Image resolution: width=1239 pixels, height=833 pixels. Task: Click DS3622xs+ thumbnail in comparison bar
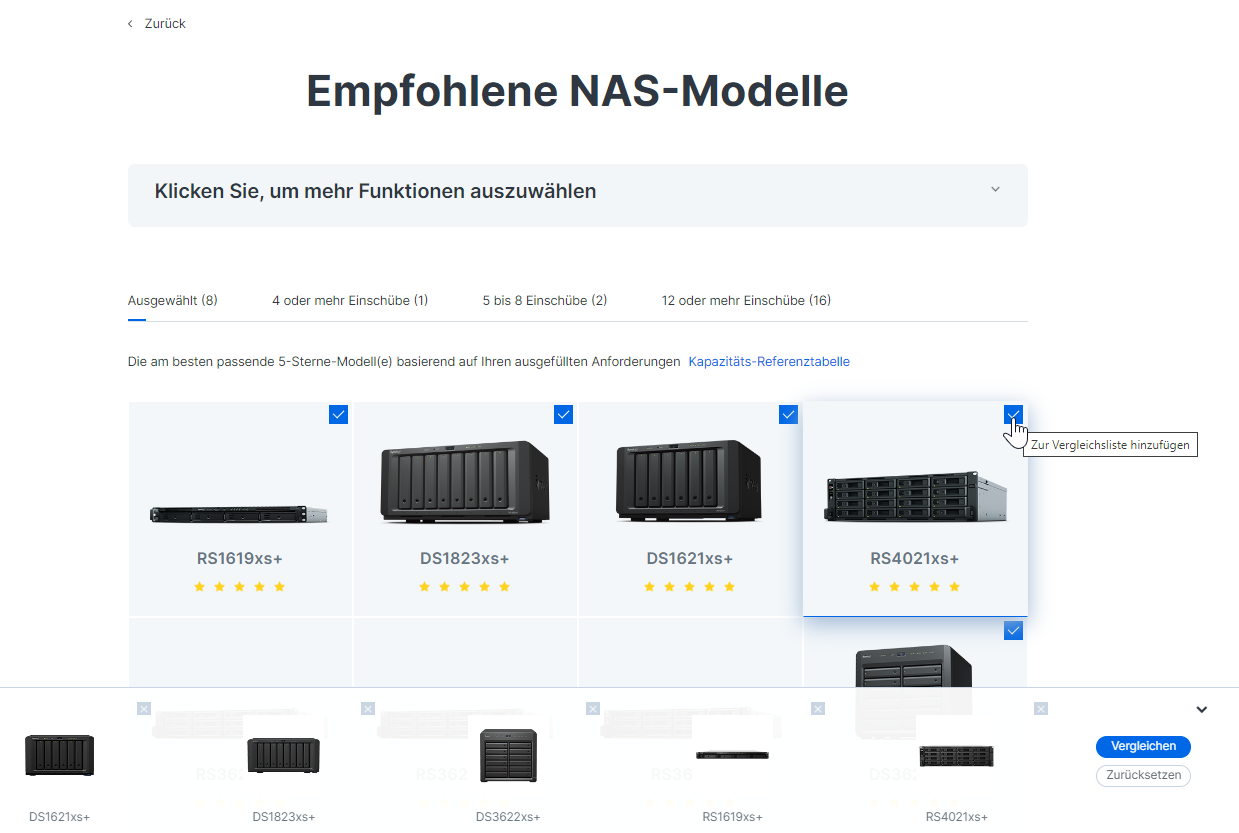click(508, 755)
